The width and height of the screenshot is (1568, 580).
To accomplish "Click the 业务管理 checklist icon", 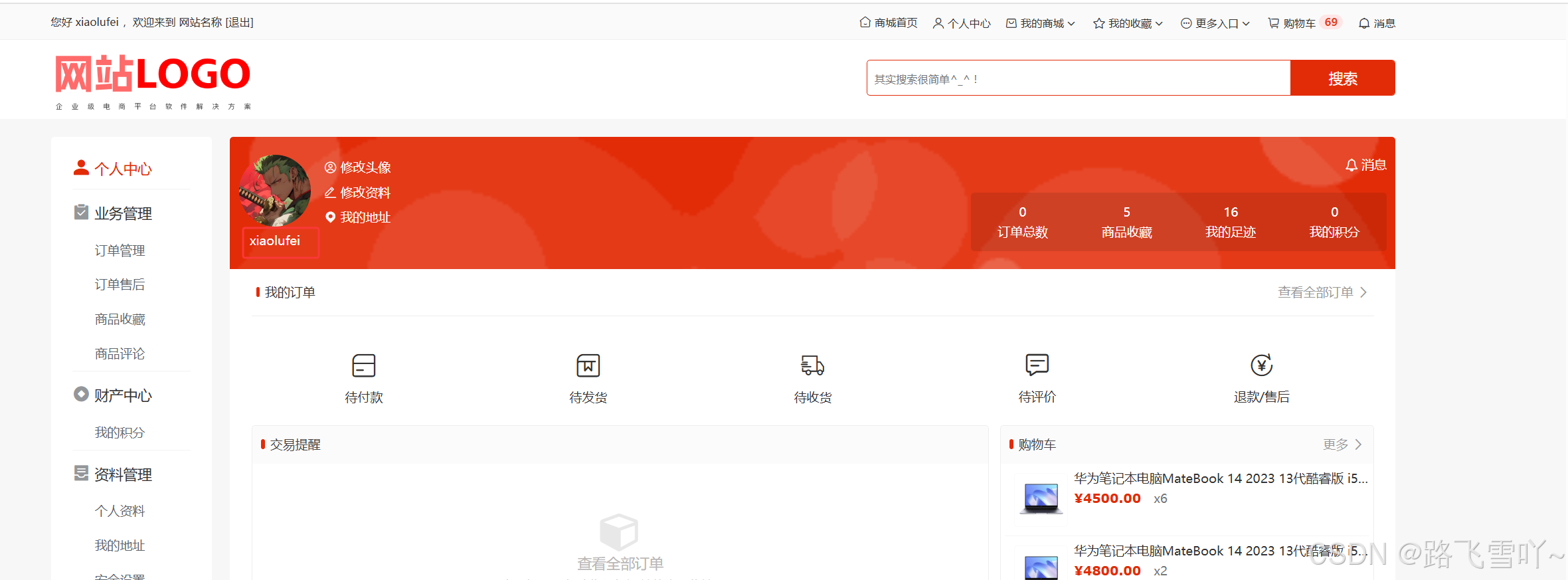I will [x=81, y=212].
